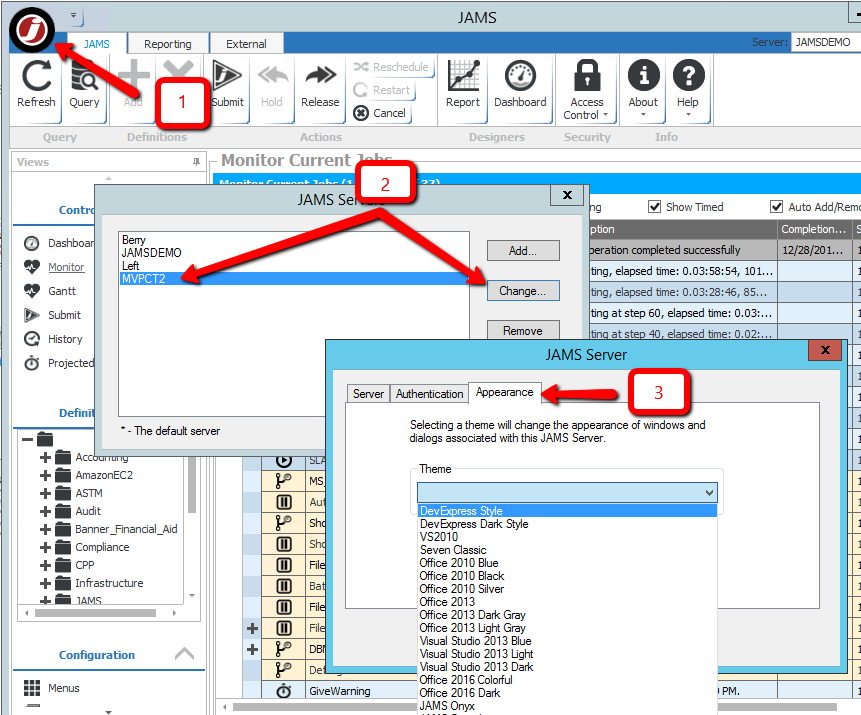The height and width of the screenshot is (715, 861).
Task: Open the Server tab in JAMS Server dialog
Action: point(368,394)
